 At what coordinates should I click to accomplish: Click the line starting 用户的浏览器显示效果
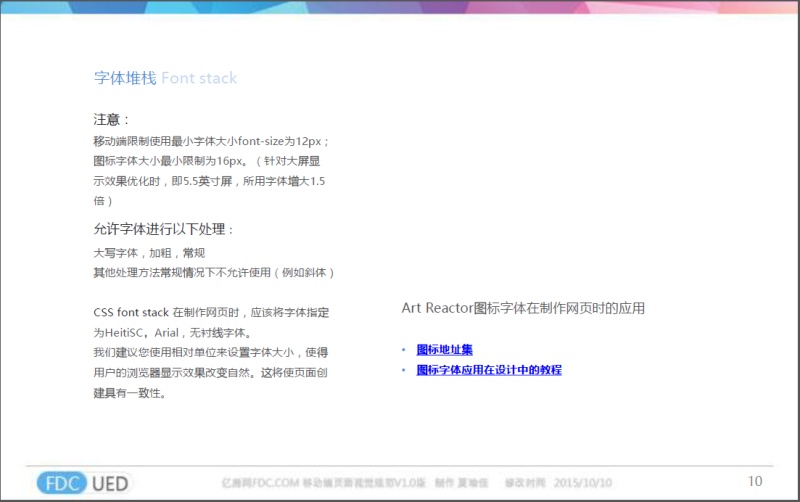tap(210, 372)
